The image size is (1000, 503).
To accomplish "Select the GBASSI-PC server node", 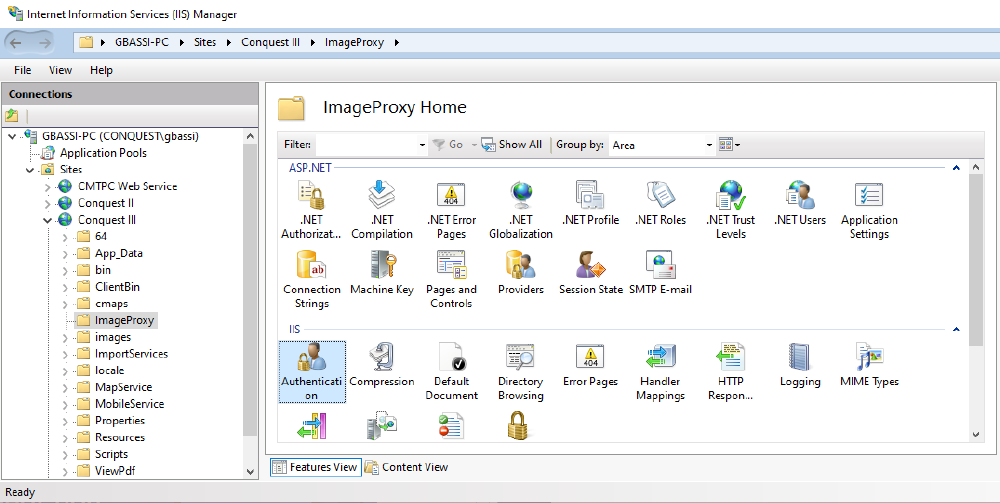I will [x=112, y=136].
